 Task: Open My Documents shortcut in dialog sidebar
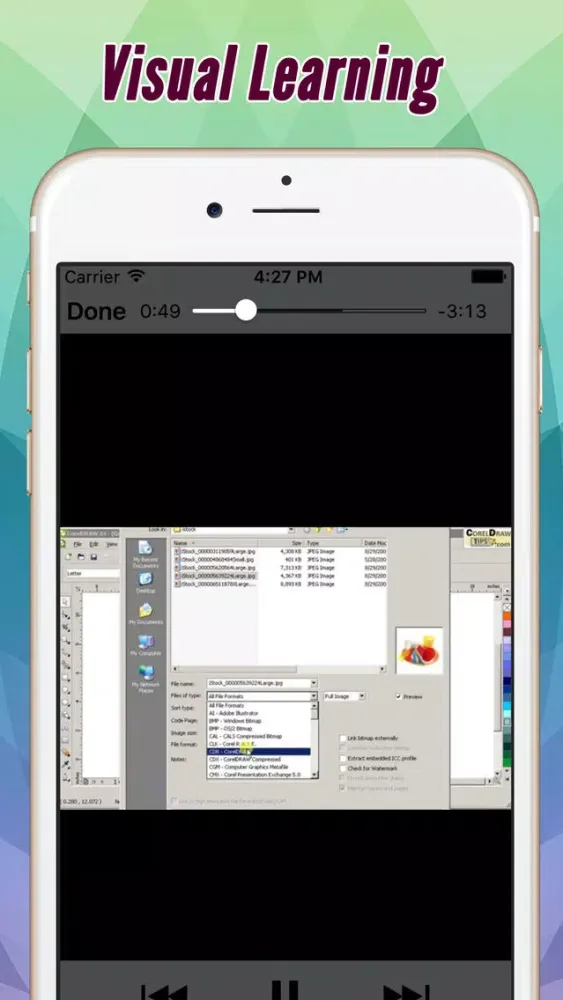tap(146, 614)
